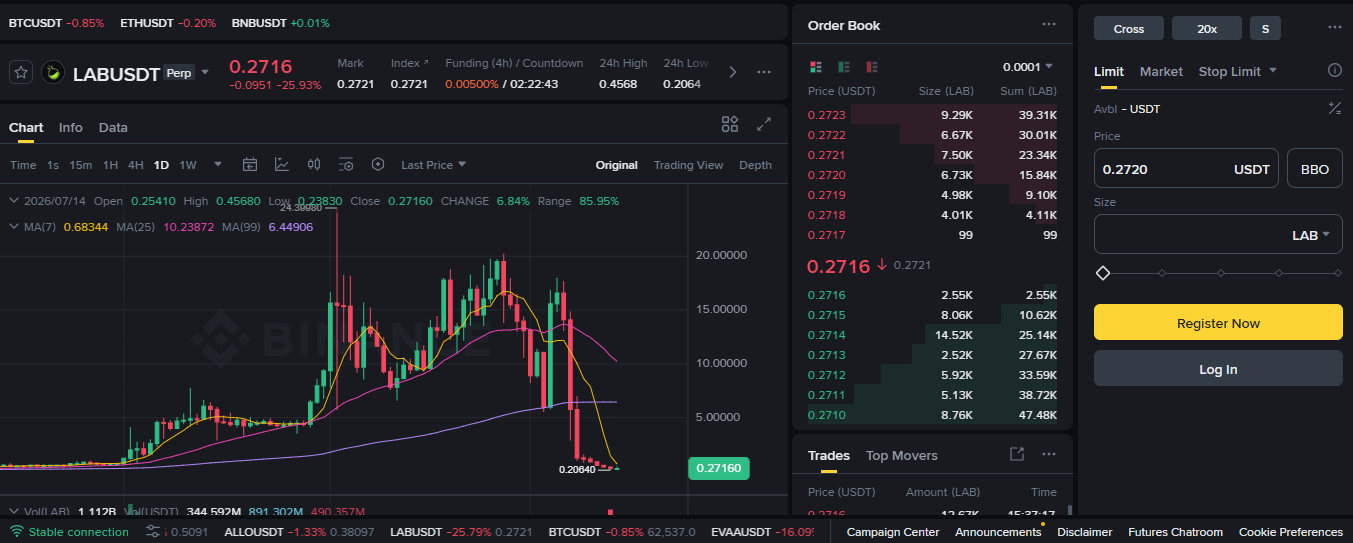The width and height of the screenshot is (1353, 543).
Task: Open the calculator icon beside Avbl
Action: pyautogui.click(x=1334, y=108)
